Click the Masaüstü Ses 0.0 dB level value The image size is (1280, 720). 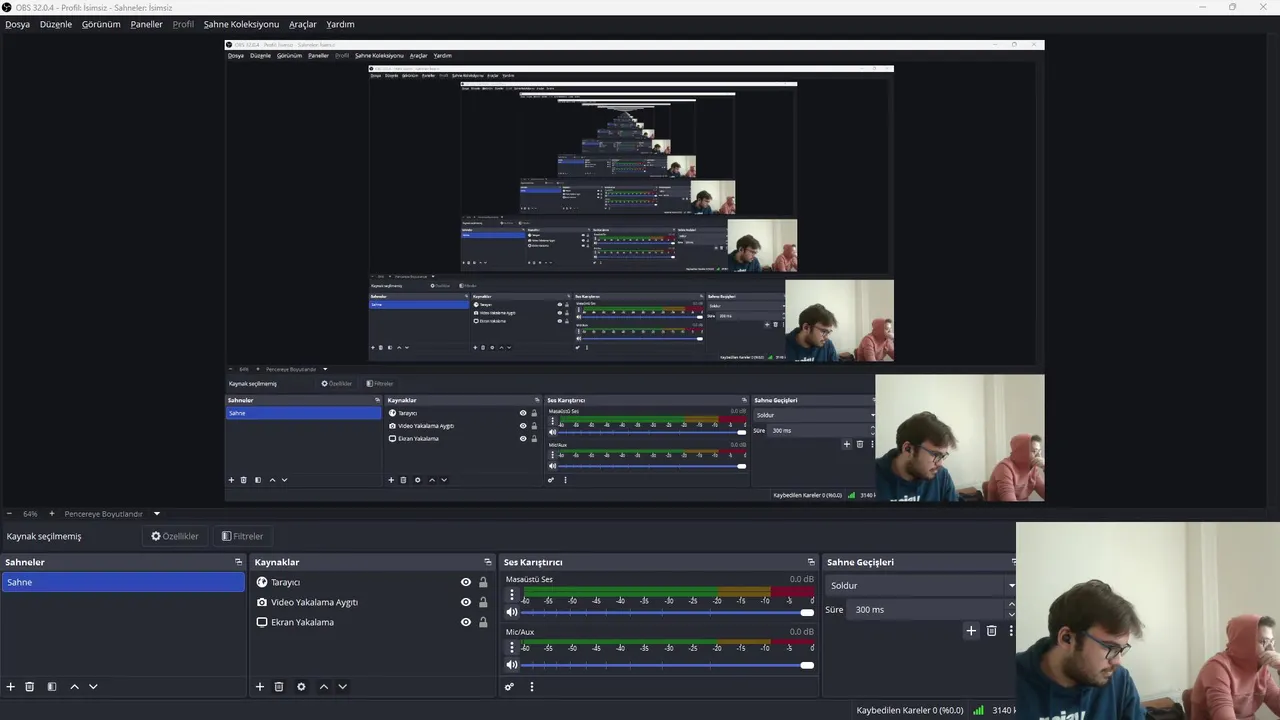pos(802,579)
